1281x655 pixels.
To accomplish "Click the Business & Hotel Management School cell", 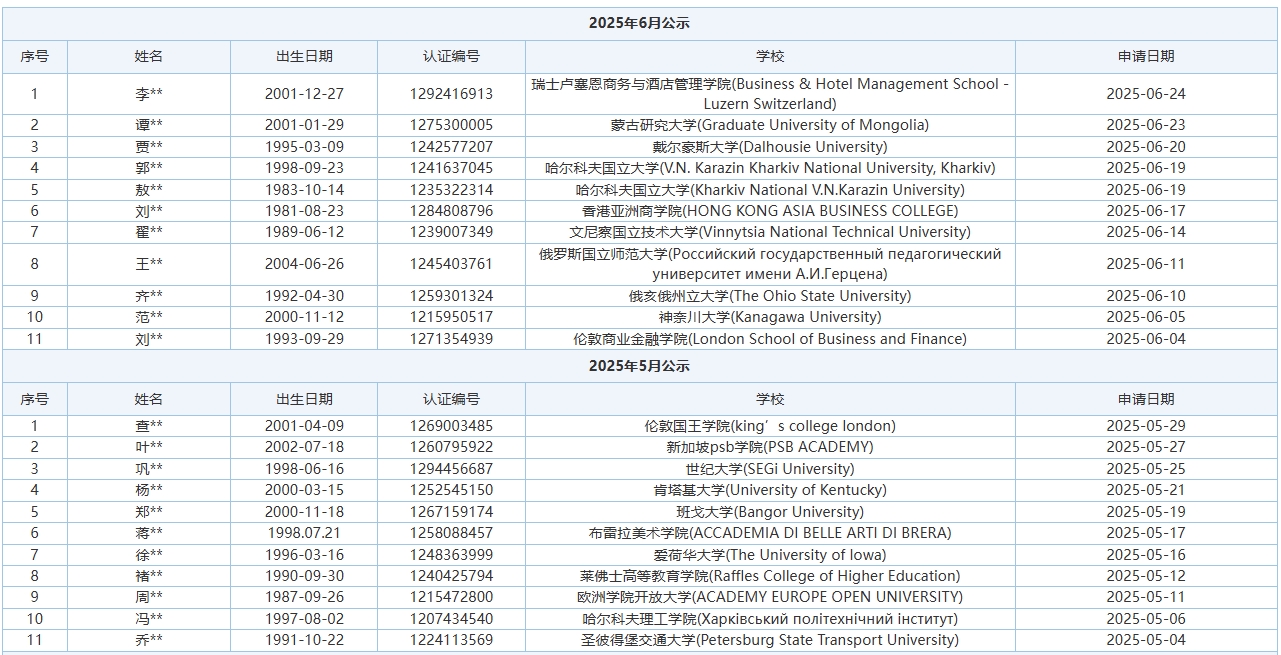I will click(770, 94).
